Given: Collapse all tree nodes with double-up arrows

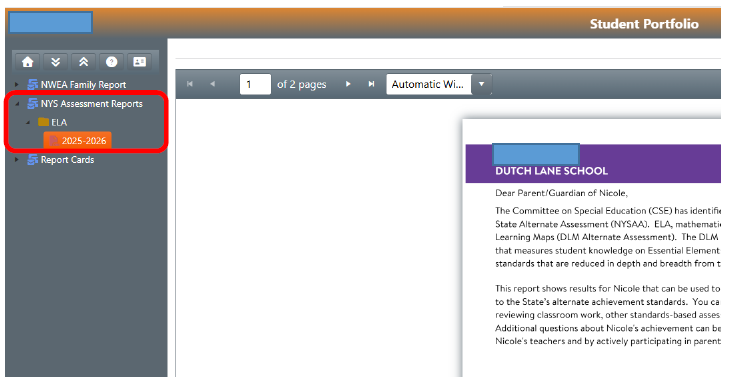Looking at the screenshot, I should tap(83, 62).
